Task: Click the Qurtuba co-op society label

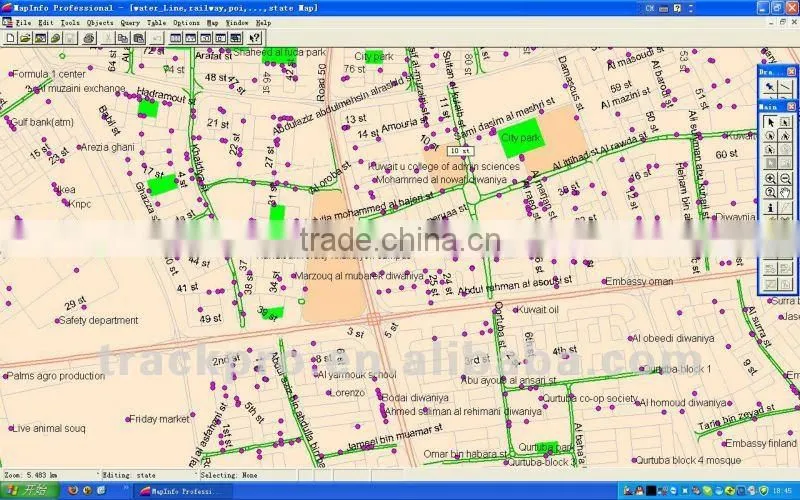Action: point(590,398)
